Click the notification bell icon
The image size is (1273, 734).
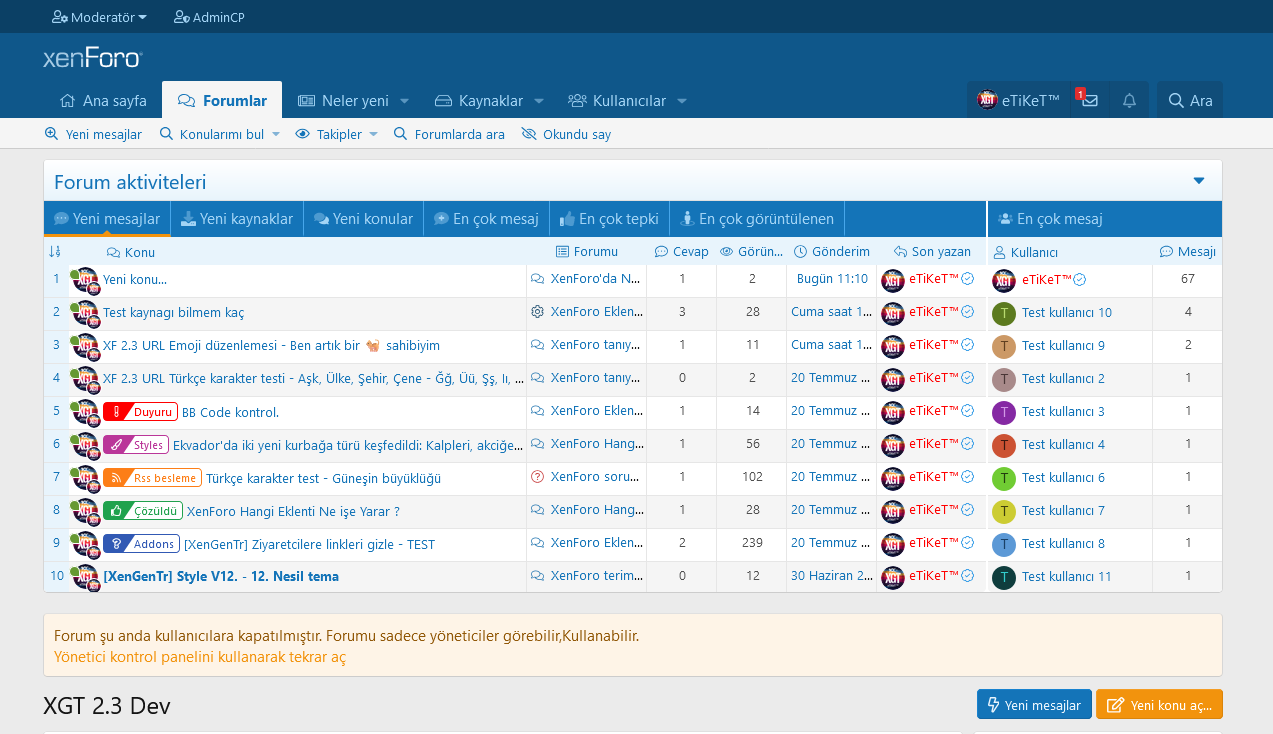[x=1129, y=101]
